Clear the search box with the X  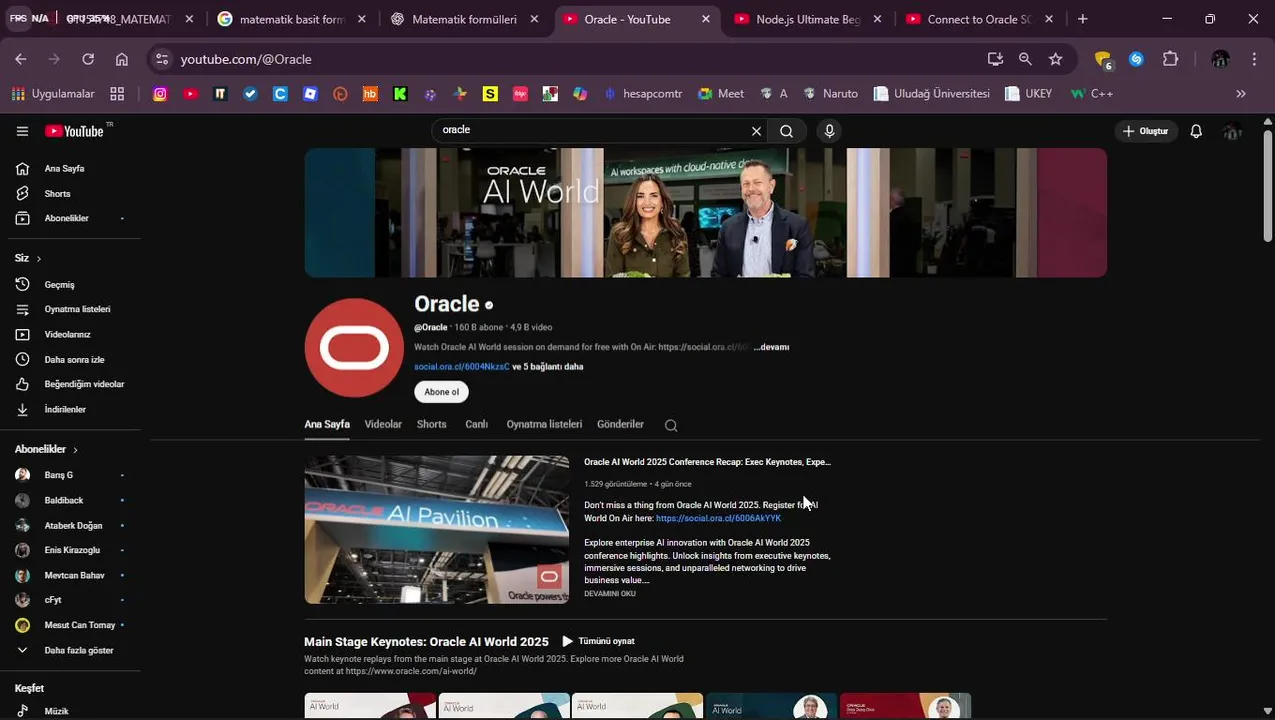(x=756, y=131)
